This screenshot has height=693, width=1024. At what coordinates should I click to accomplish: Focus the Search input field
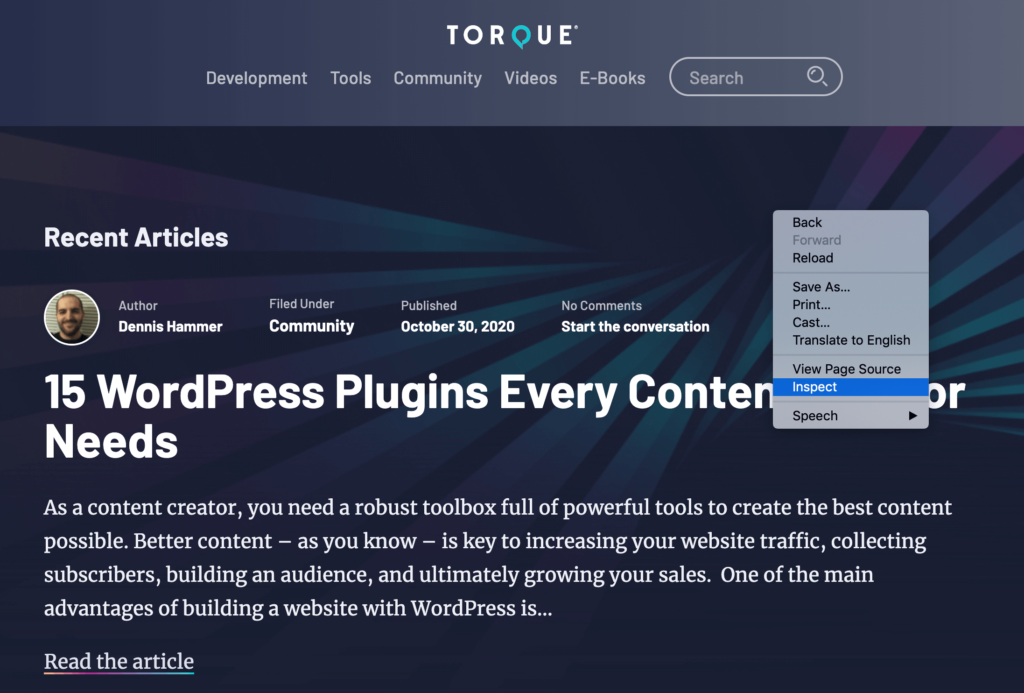[756, 76]
